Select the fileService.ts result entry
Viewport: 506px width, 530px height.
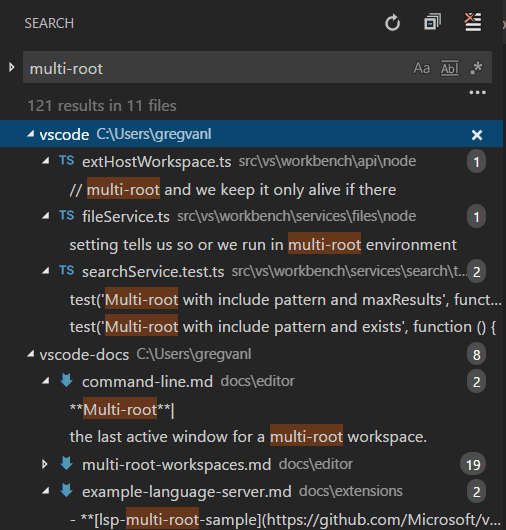tap(126, 216)
